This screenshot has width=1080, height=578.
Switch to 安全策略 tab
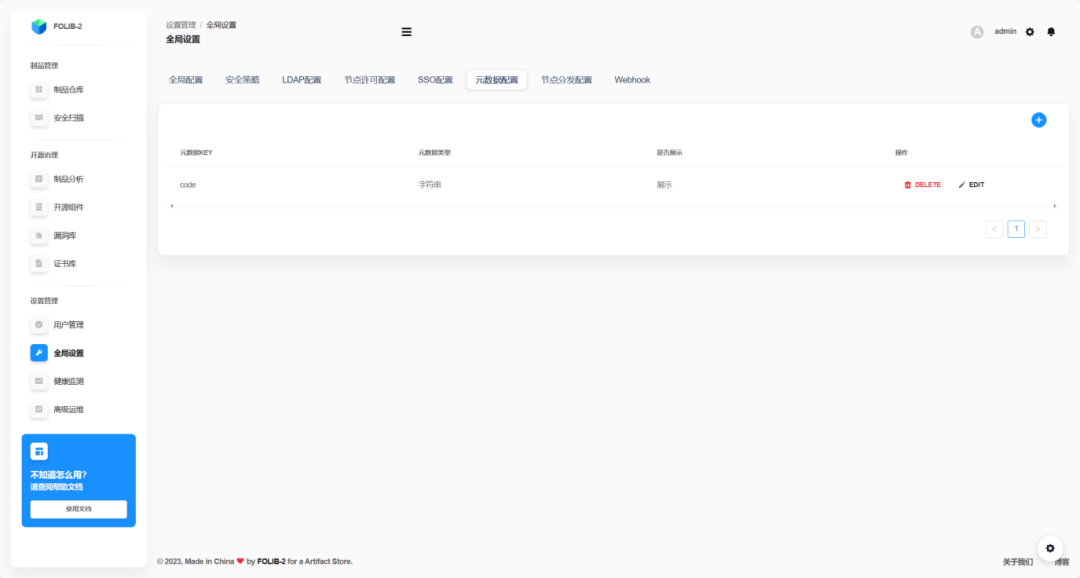point(242,80)
